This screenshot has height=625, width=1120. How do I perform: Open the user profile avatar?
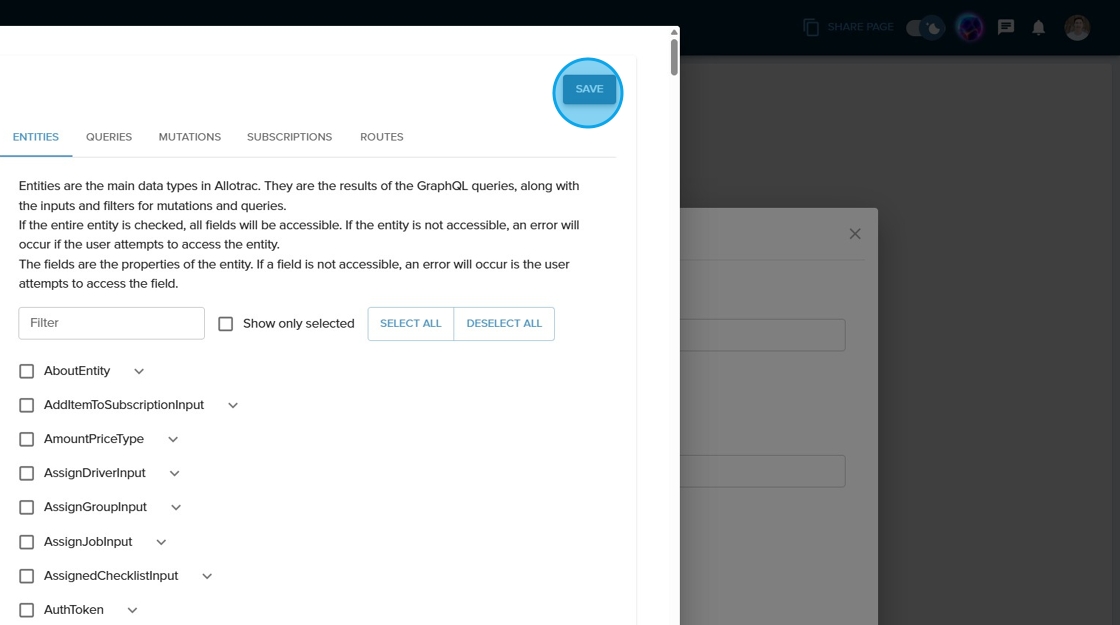pyautogui.click(x=1077, y=28)
